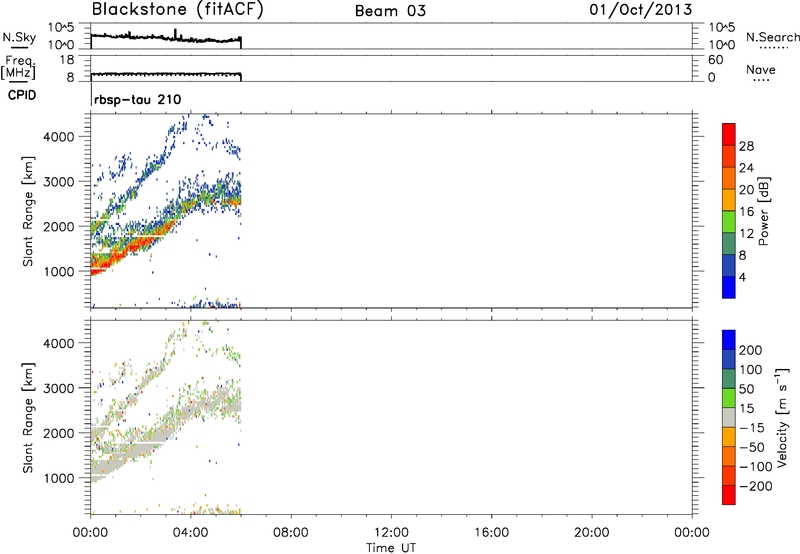This screenshot has width=800, height=554.
Task: Click the Freq. [MHz] axis label
Action: pyautogui.click(x=18, y=67)
